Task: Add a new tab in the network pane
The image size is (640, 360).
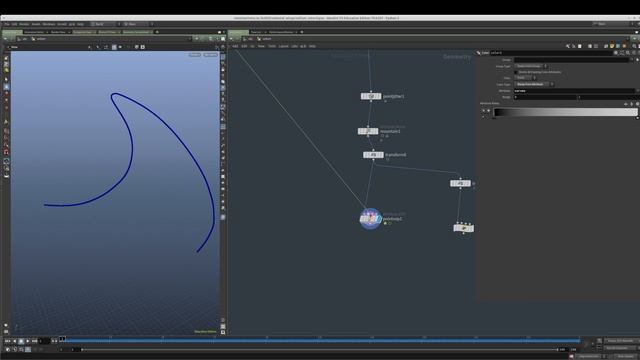Action: point(302,32)
